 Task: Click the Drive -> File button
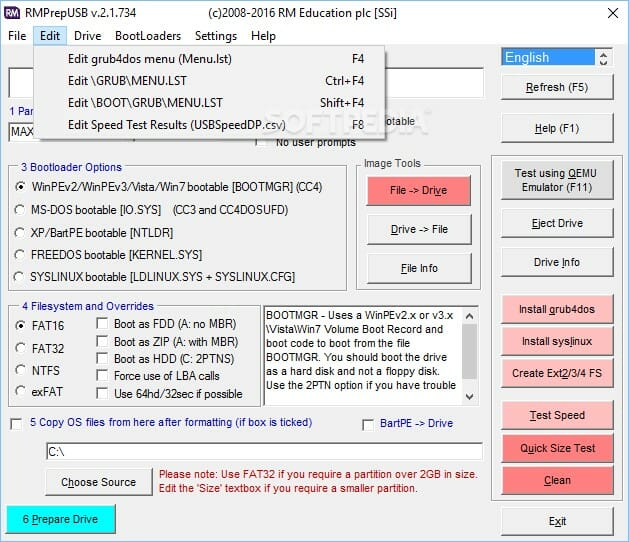tap(419, 229)
